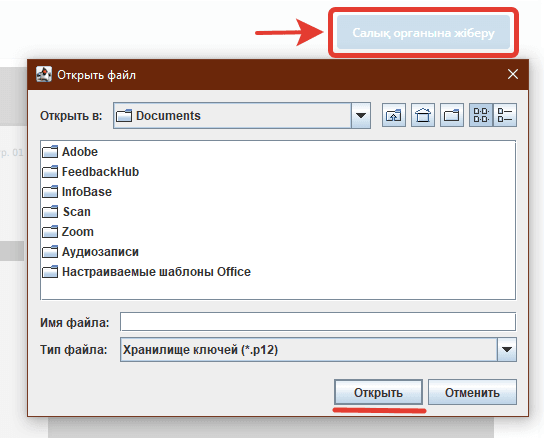Viewport: 544px width, 438px height.
Task: Click the Имя файла input field
Action: click(x=318, y=322)
